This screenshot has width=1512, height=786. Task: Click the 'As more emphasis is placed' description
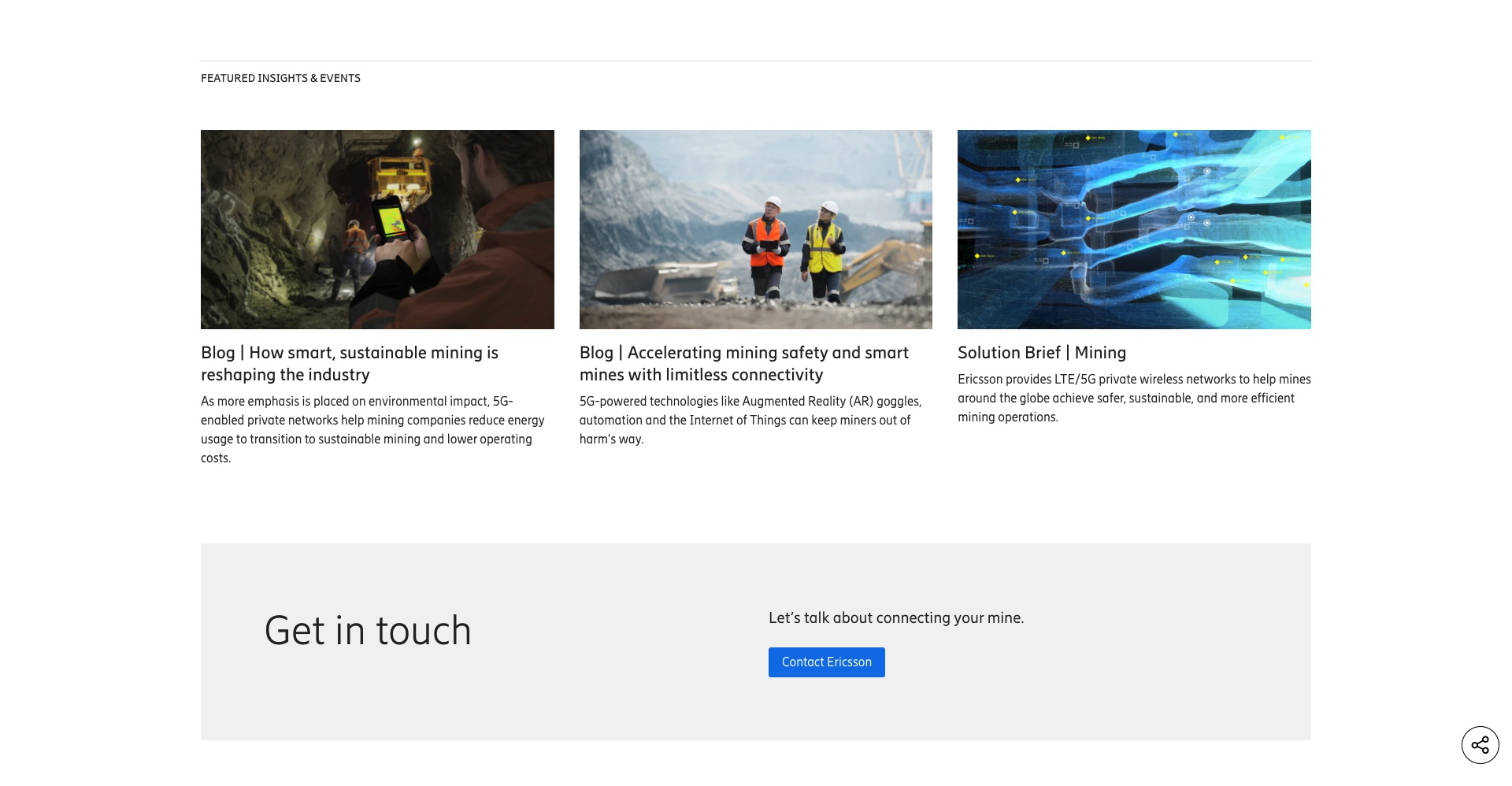click(x=373, y=430)
